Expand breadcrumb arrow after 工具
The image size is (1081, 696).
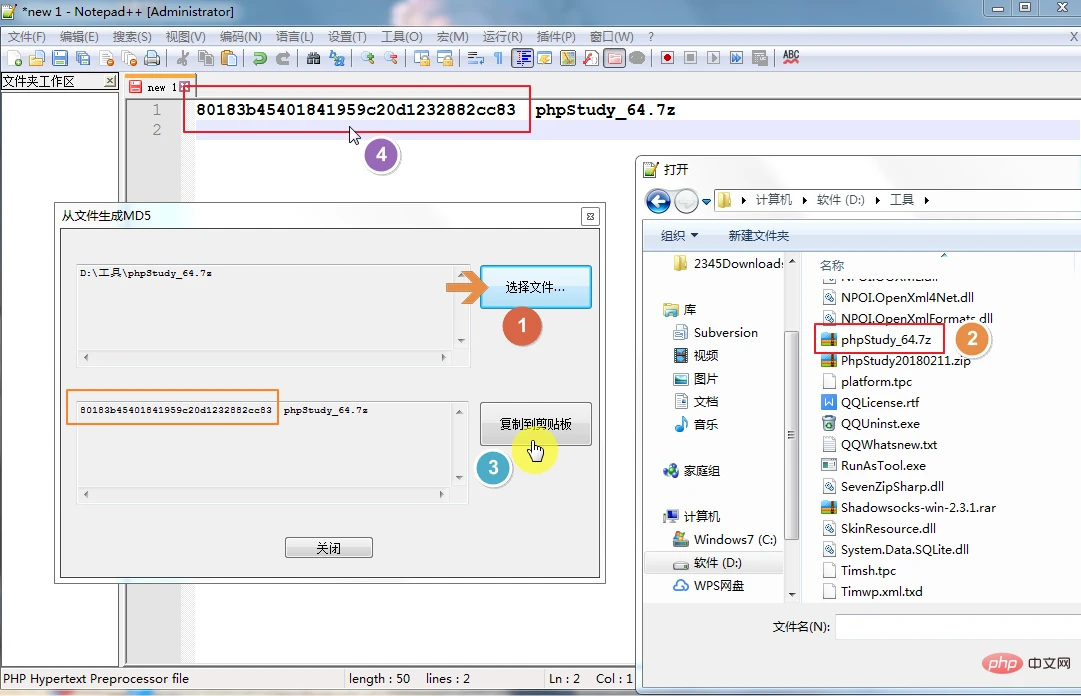pos(927,201)
